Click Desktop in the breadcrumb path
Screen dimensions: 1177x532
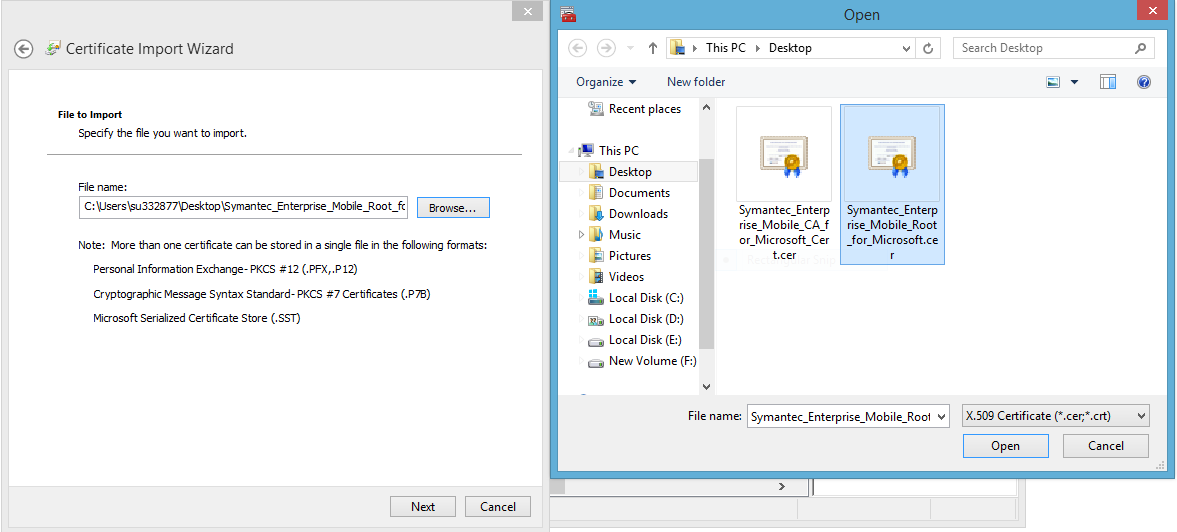coord(790,48)
